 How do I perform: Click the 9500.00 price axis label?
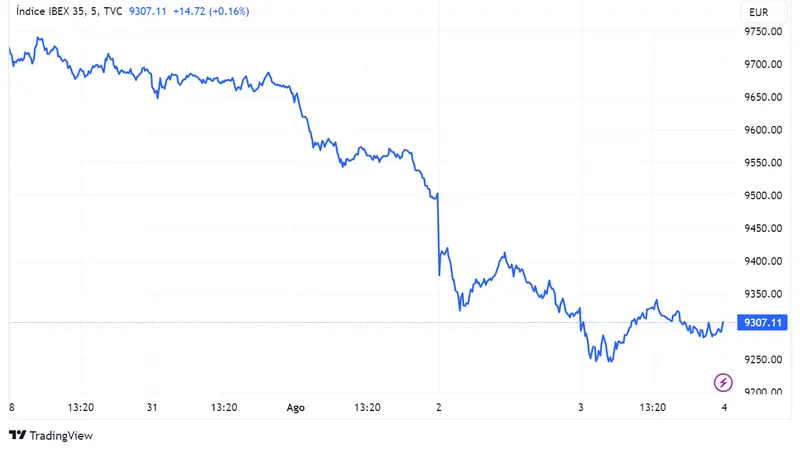click(x=763, y=196)
